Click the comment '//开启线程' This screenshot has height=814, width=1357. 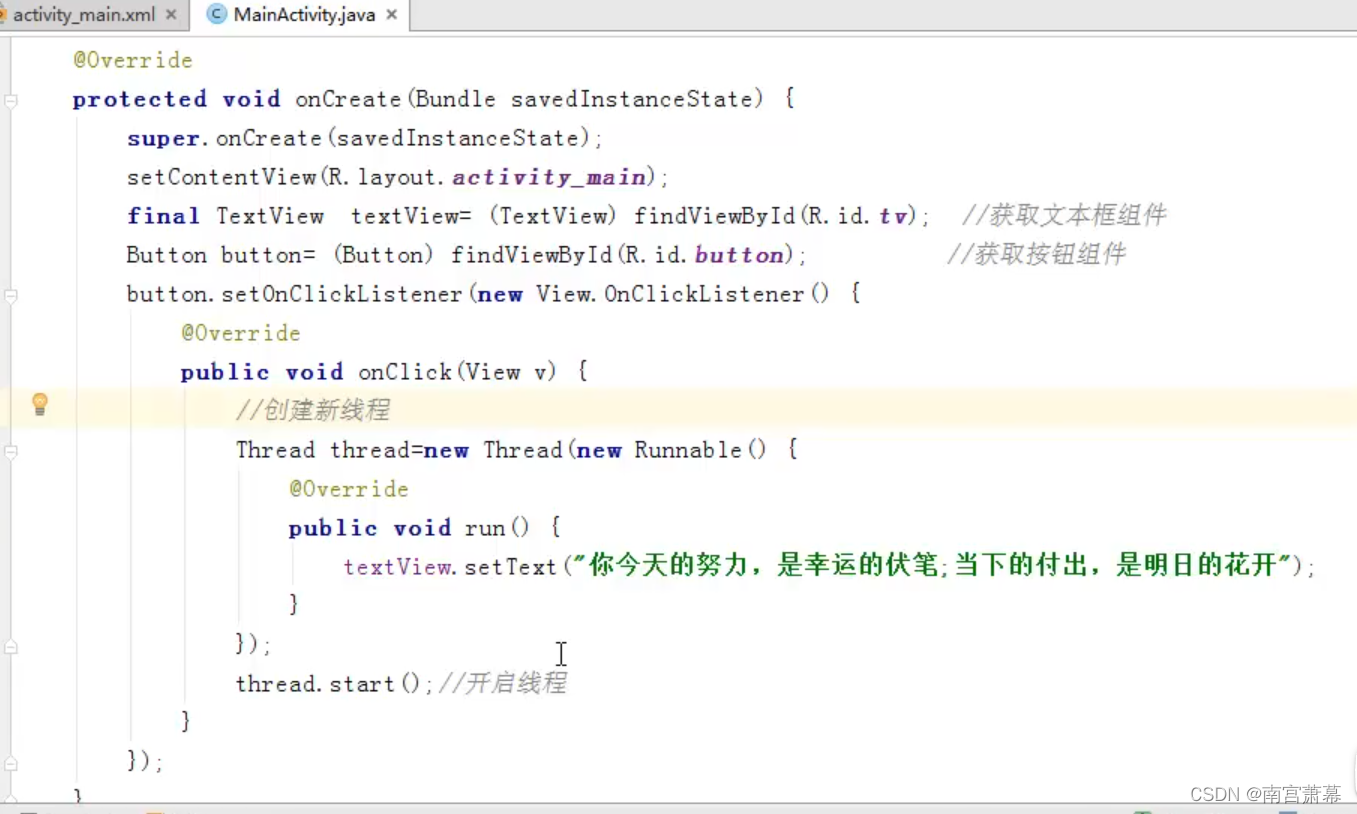[503, 683]
